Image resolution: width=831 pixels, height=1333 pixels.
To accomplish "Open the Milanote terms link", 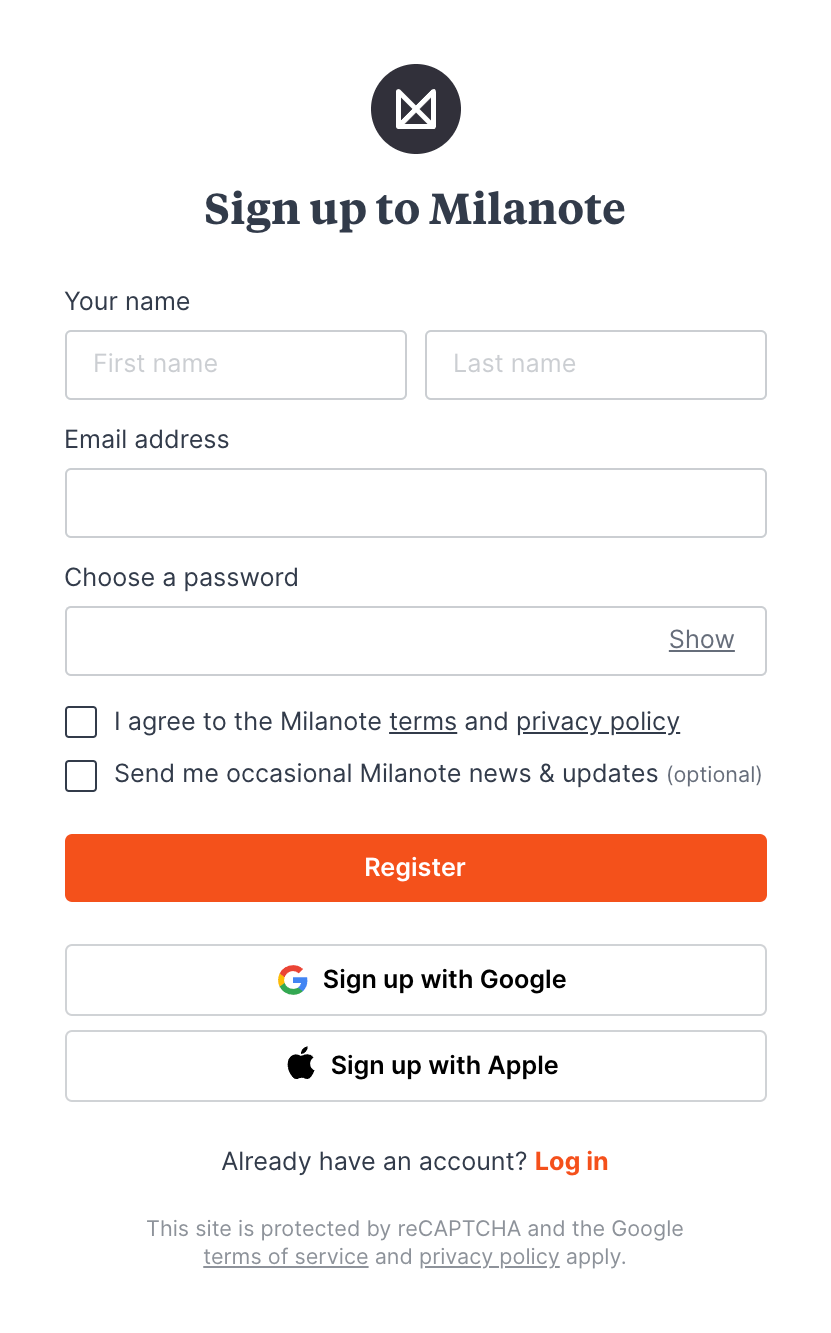I will [422, 721].
